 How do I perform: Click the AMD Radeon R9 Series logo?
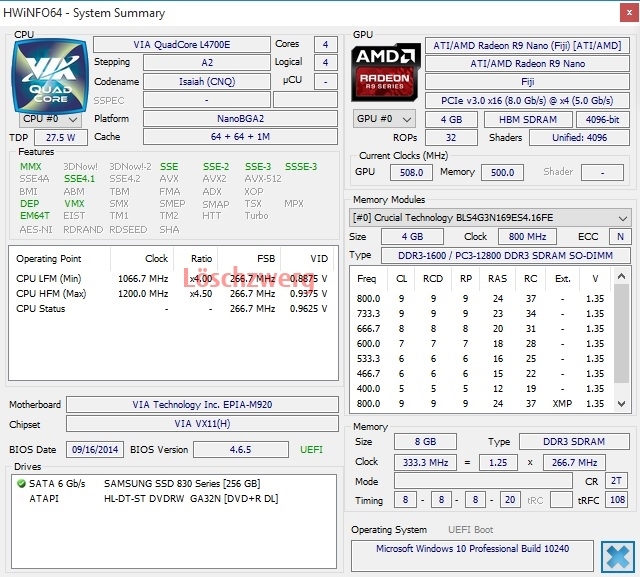click(386, 72)
